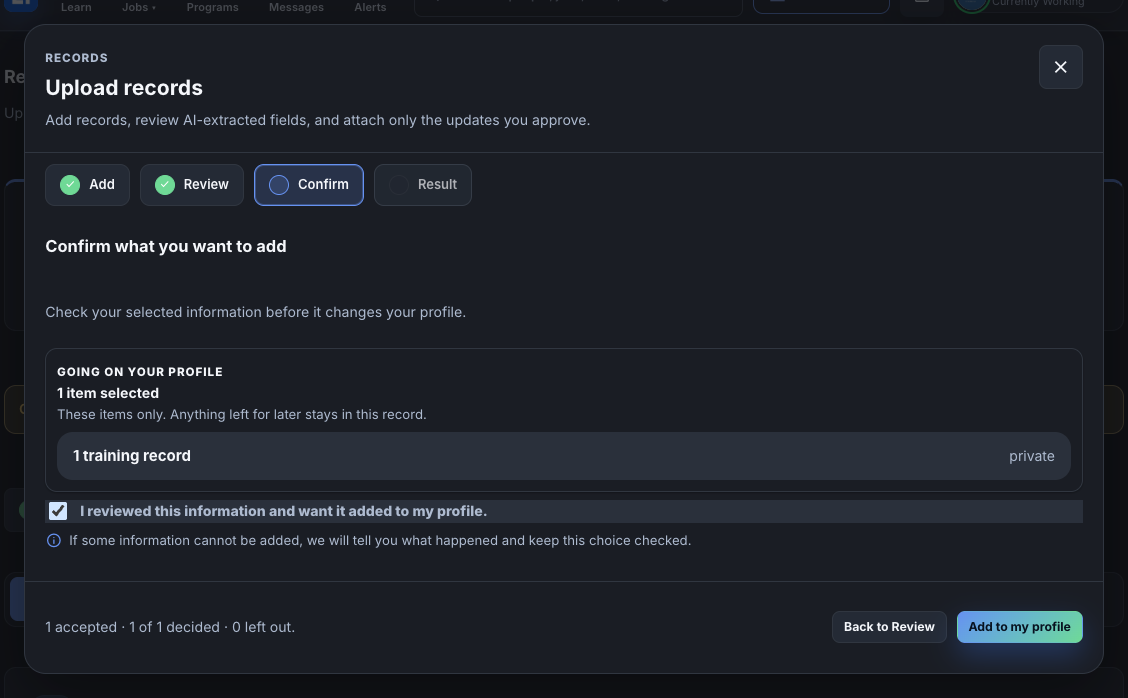Viewport: 1128px width, 698px height.
Task: Click the private label on training record
Action: [1032, 456]
